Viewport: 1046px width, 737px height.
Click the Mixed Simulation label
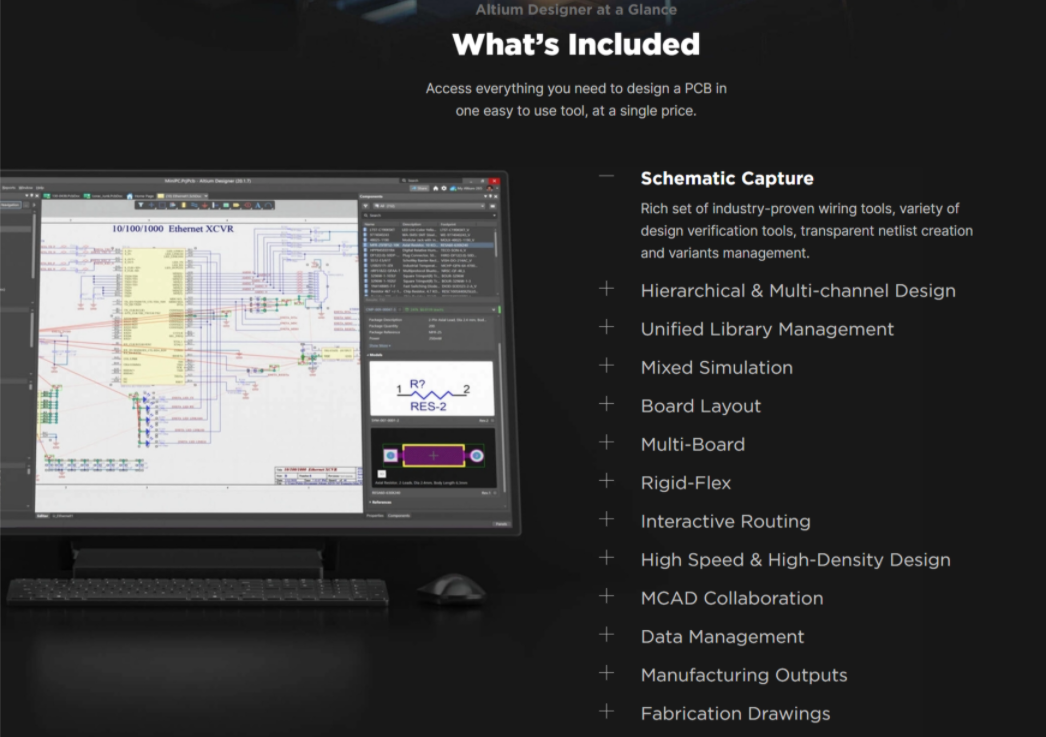(716, 367)
